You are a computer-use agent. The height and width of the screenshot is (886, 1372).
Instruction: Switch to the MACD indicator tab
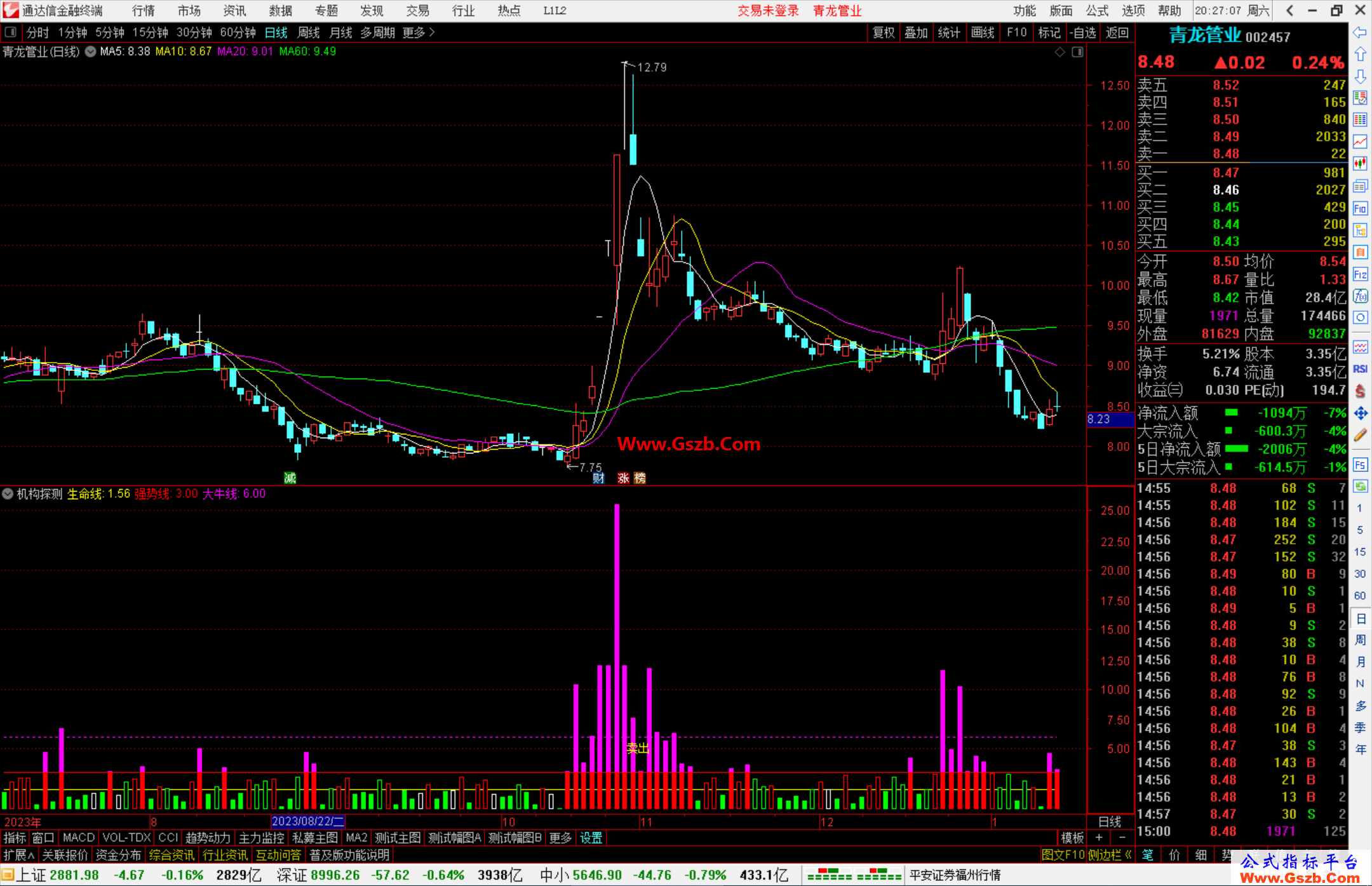pos(78,838)
